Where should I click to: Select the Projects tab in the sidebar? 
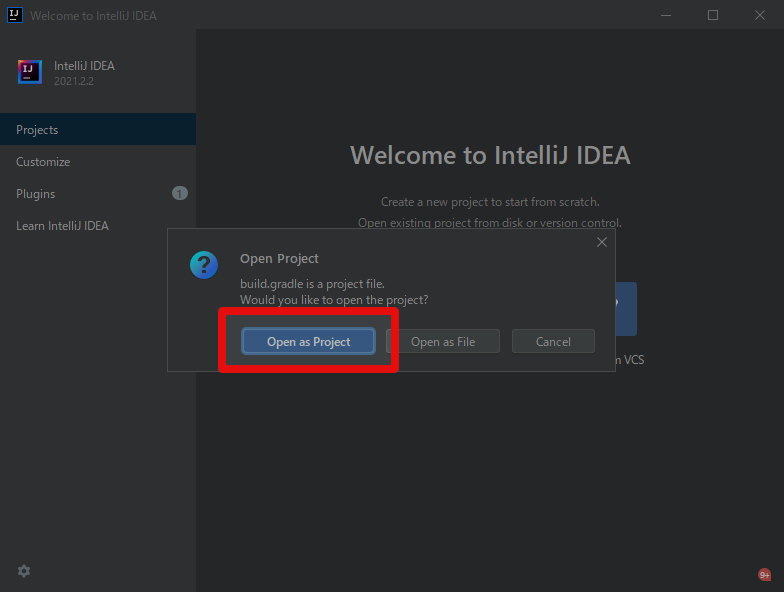[98, 130]
